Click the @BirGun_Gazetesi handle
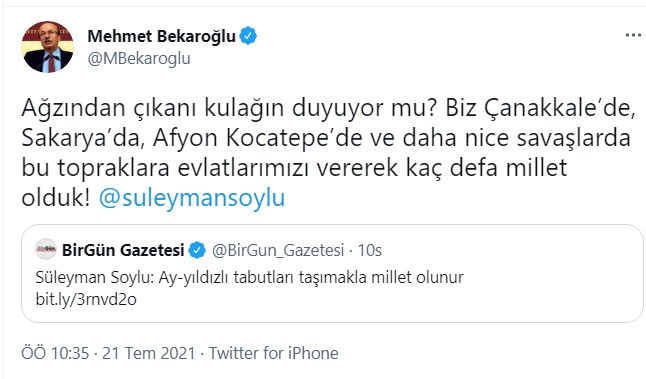 point(278,250)
